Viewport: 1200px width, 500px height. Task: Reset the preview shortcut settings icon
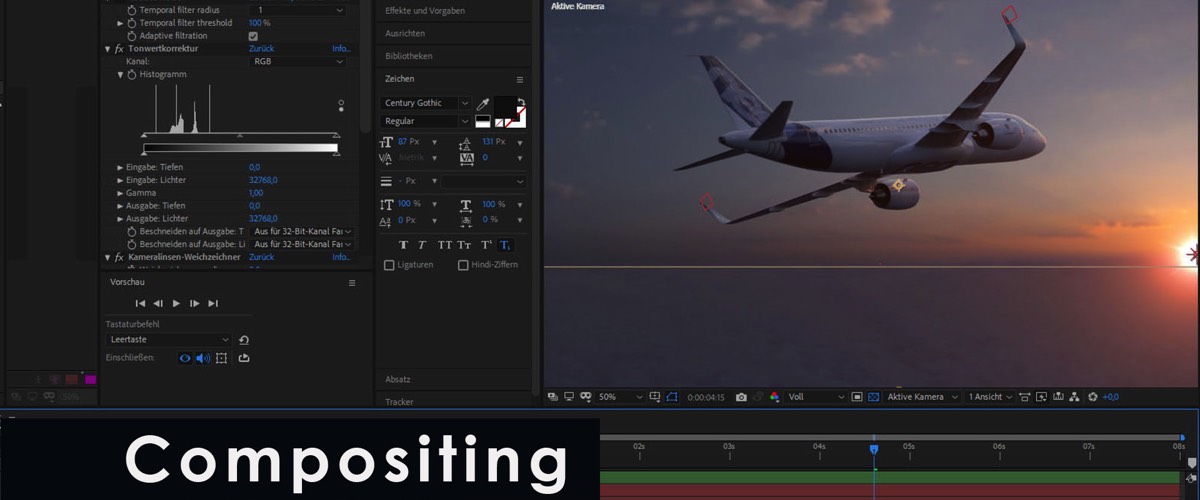[x=244, y=340]
